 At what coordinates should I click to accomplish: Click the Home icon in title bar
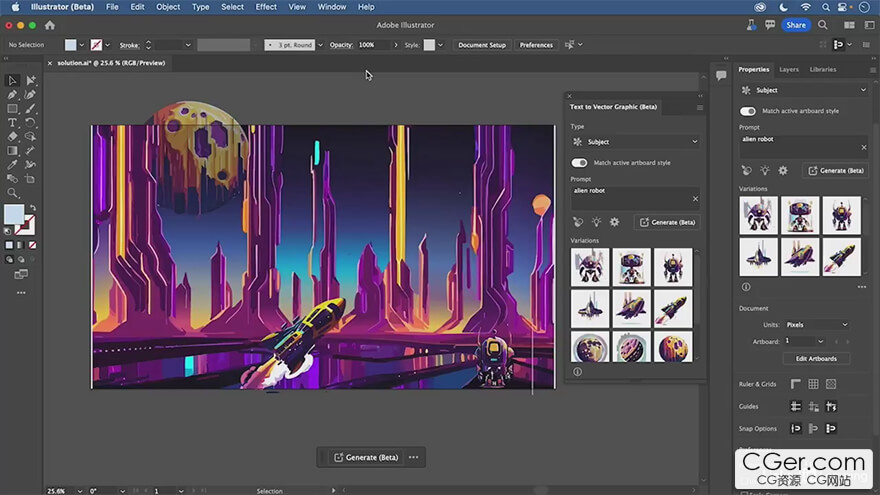(50, 25)
